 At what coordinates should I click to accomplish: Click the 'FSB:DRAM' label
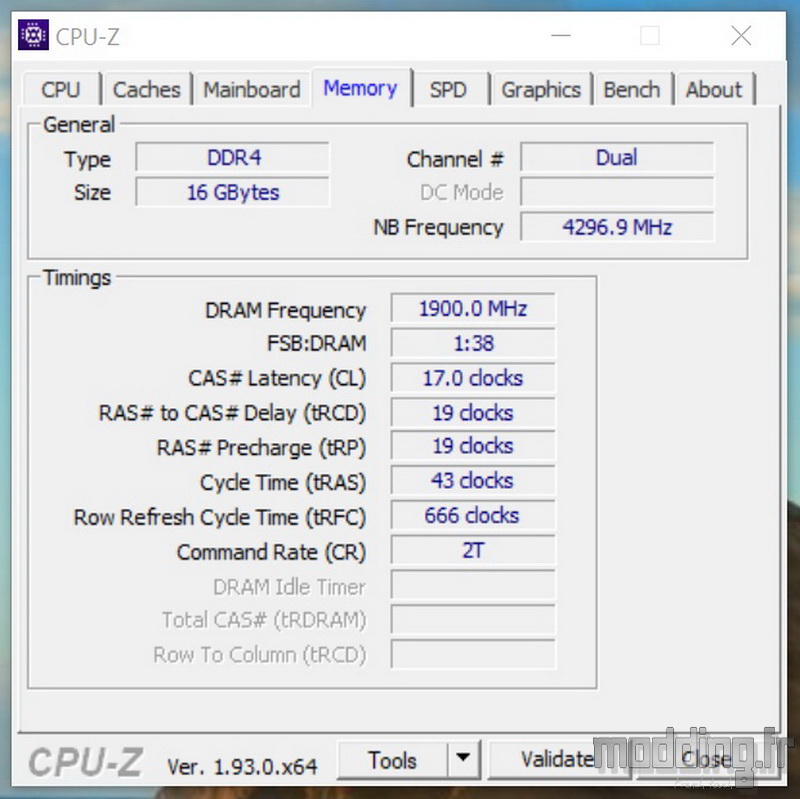tap(317, 343)
